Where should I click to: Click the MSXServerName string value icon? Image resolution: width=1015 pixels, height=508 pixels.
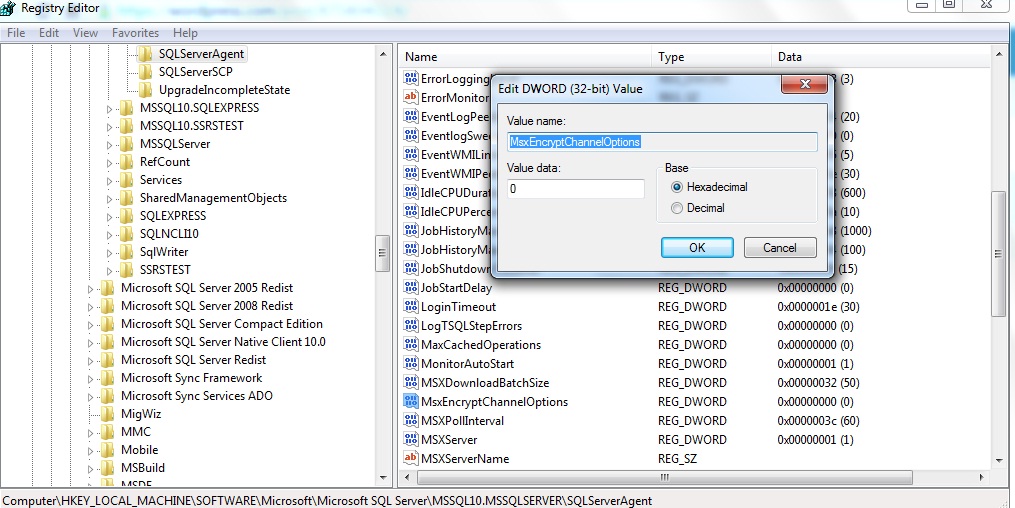point(410,459)
